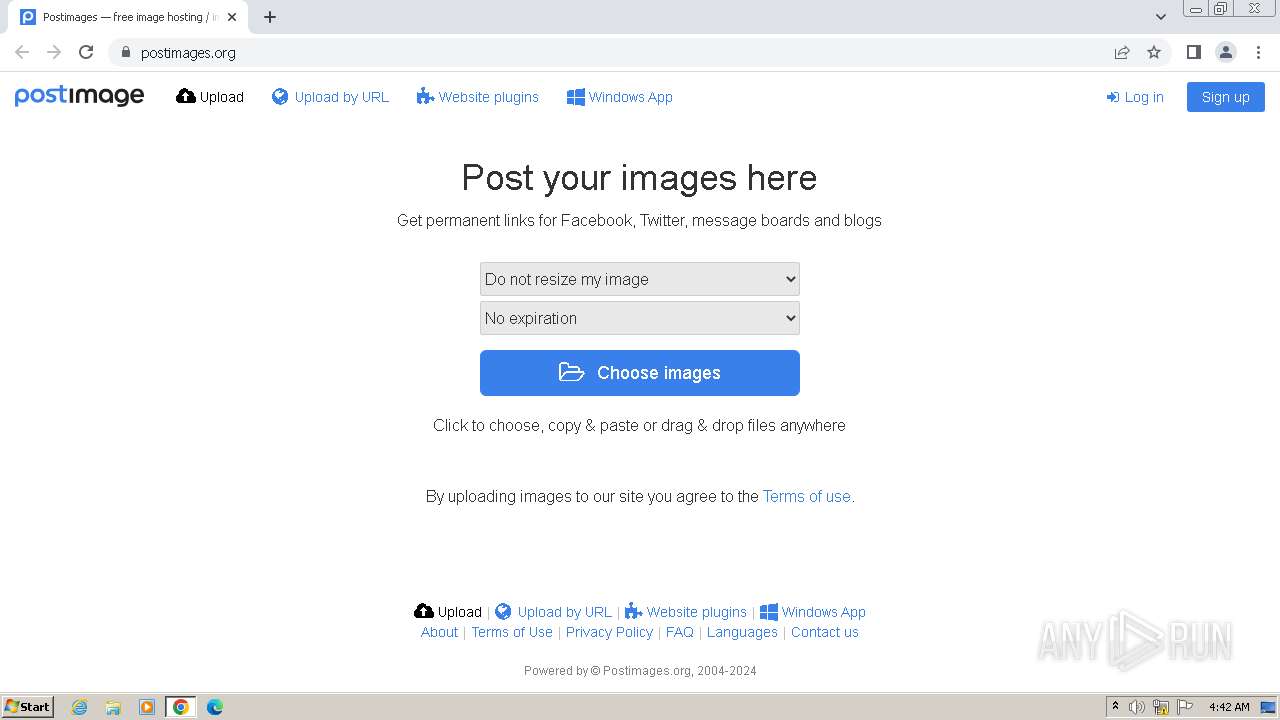This screenshot has width=1280, height=720.
Task: Click the Chrome profile avatar icon
Action: [1225, 52]
